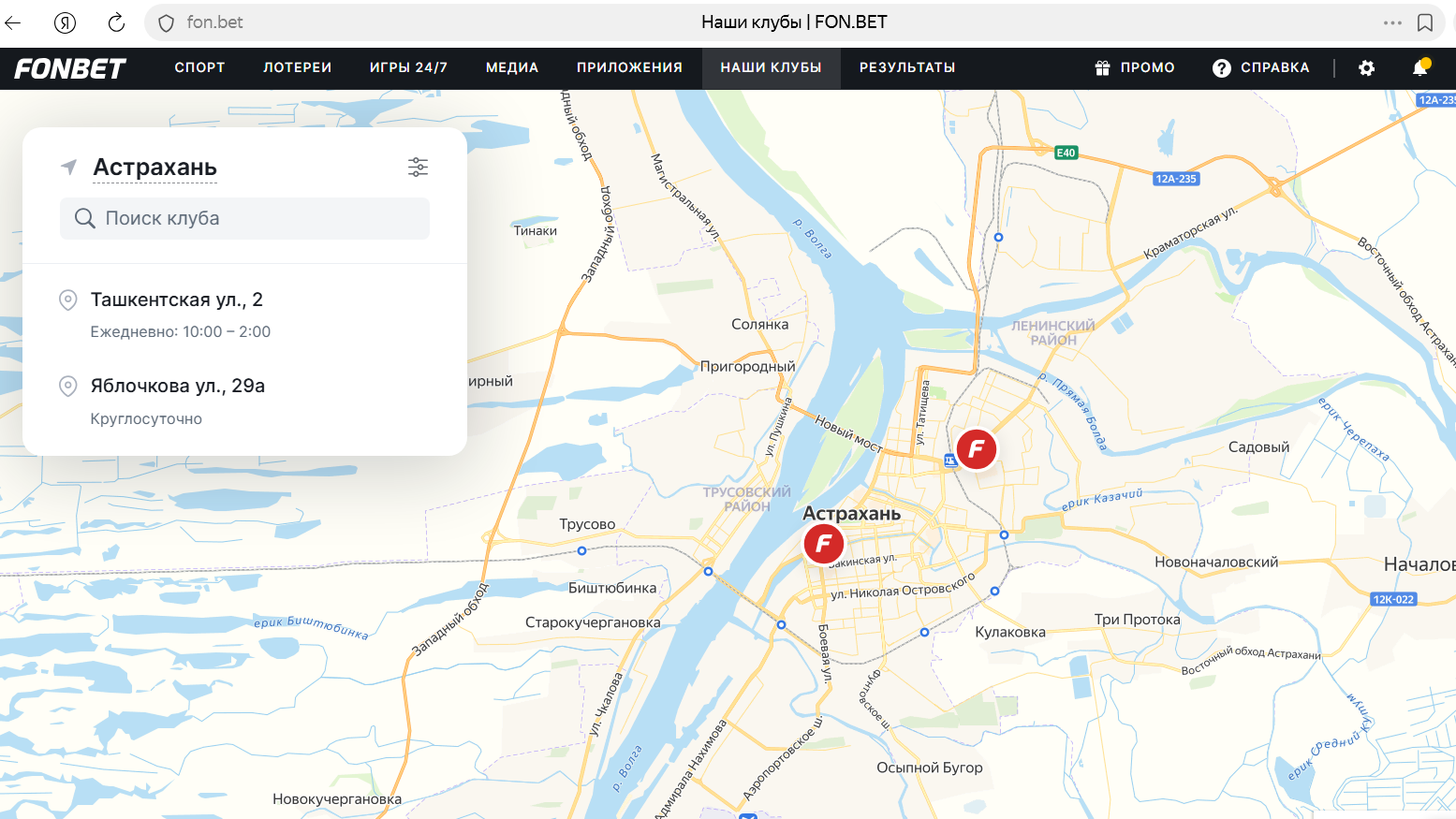1456x819 pixels.
Task: Click the E40 road sign on the map
Action: (x=1066, y=153)
